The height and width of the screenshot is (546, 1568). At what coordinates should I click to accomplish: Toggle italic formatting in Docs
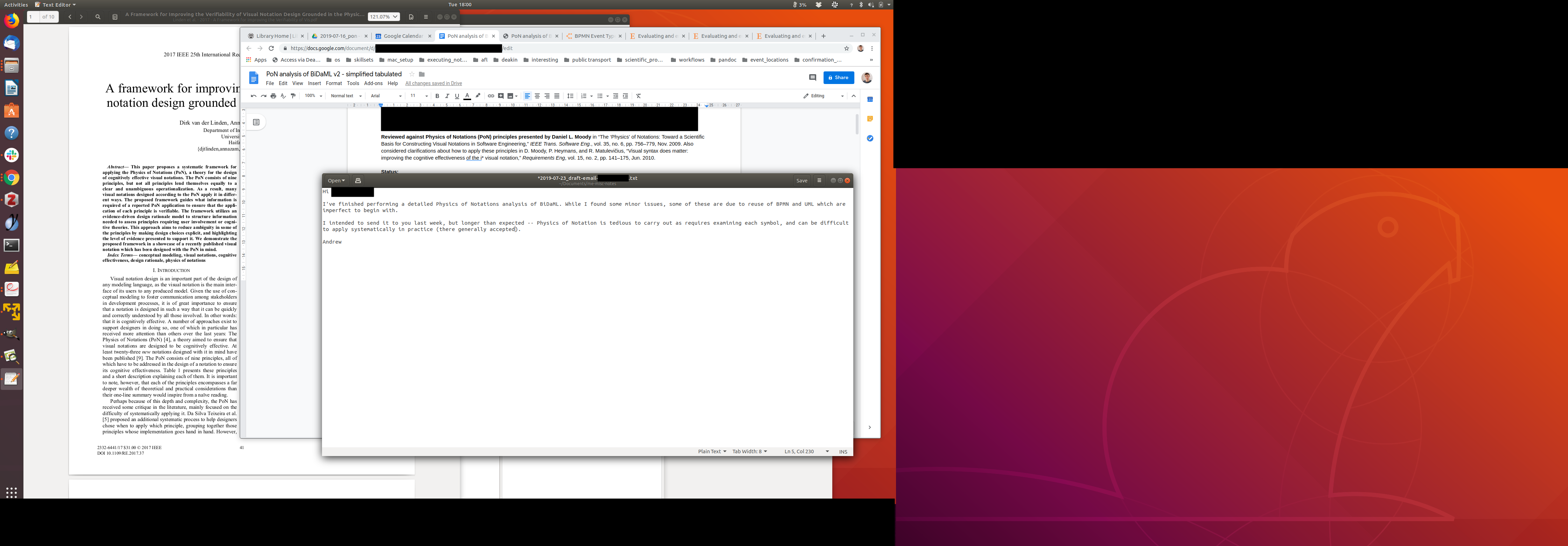click(x=447, y=96)
